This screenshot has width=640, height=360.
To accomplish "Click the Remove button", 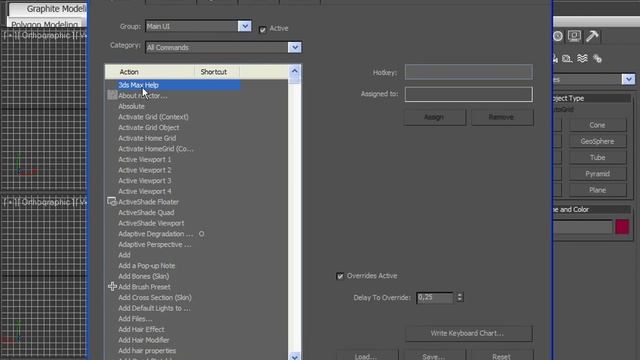I will pos(502,117).
